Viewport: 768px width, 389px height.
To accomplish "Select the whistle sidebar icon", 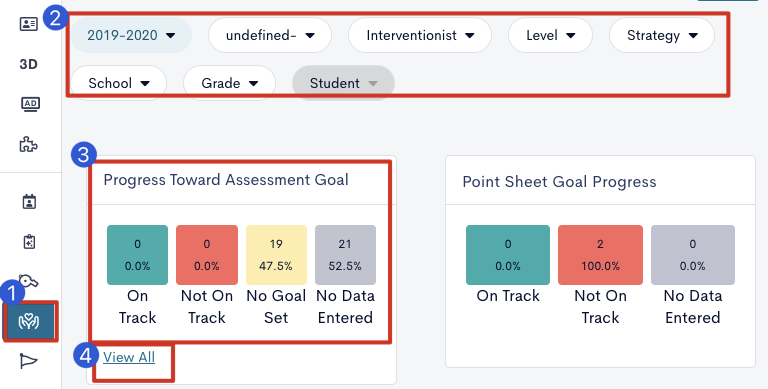I will pyautogui.click(x=29, y=281).
